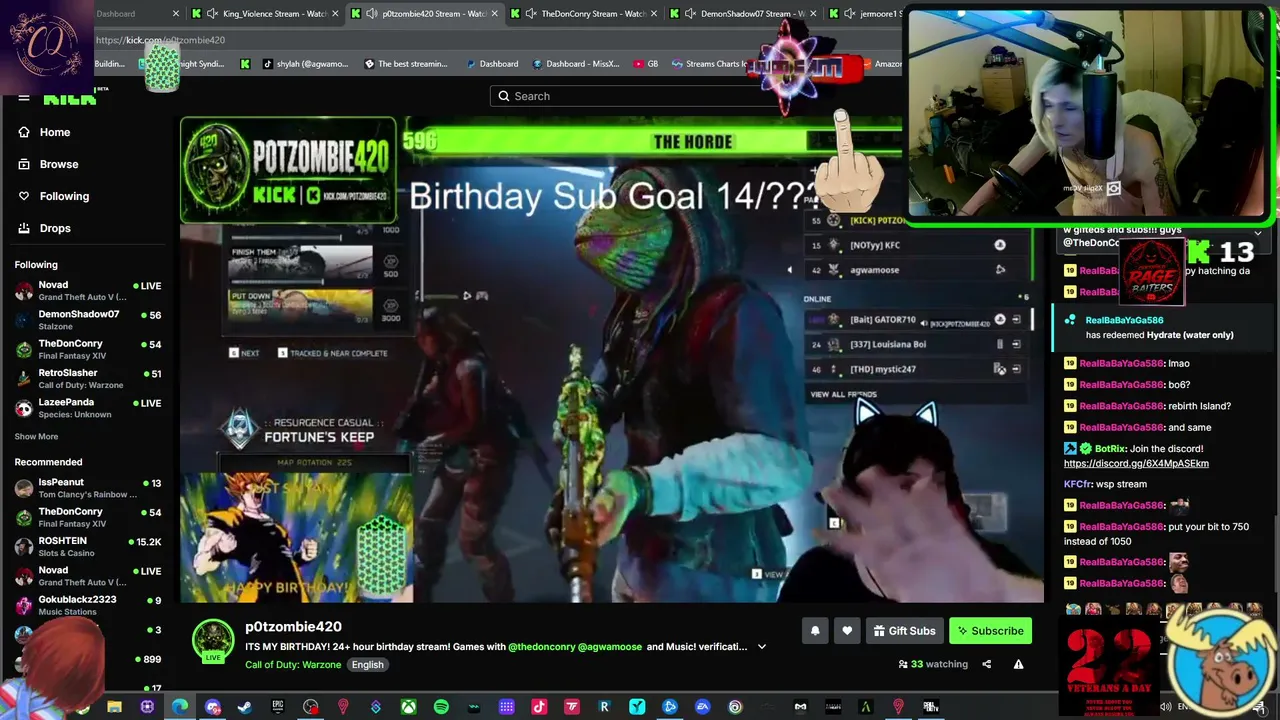This screenshot has width=1280, height=720.
Task: Unmute the DemonShadow07 Stream tab audio
Action: point(690,14)
